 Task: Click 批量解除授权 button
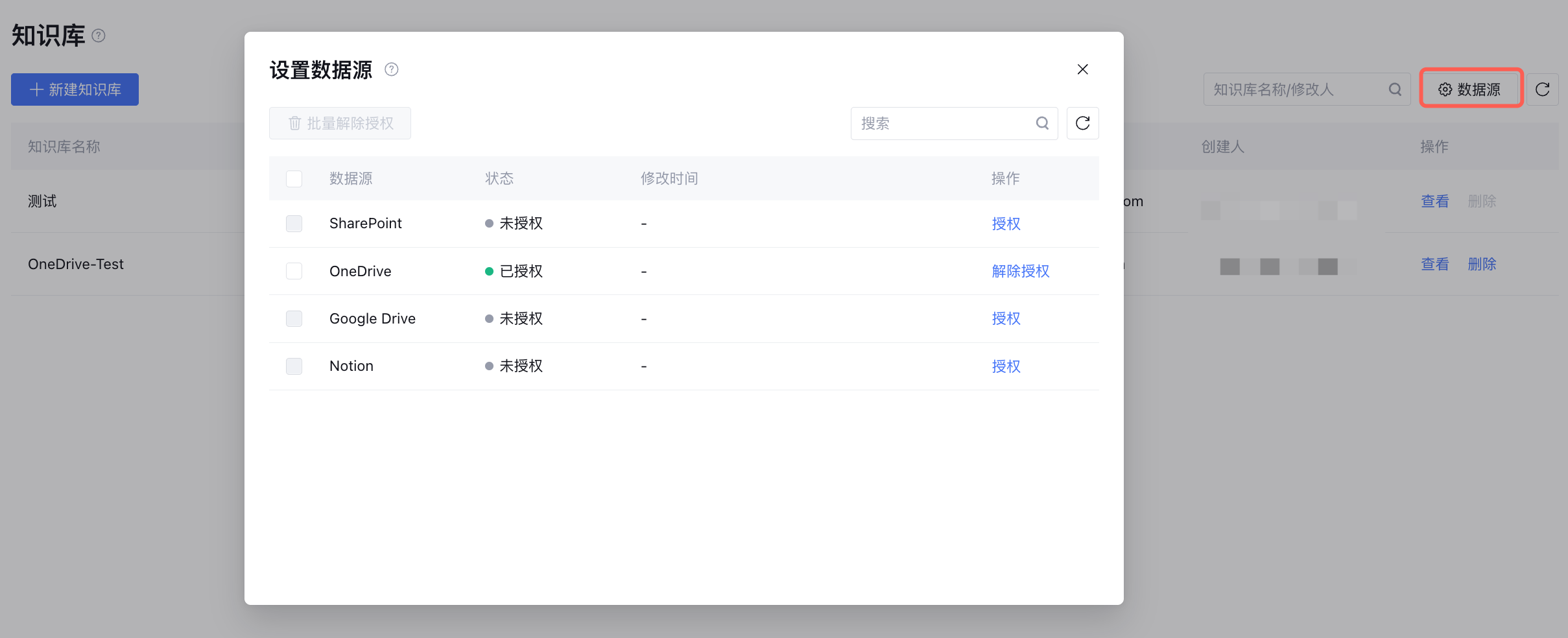(340, 123)
